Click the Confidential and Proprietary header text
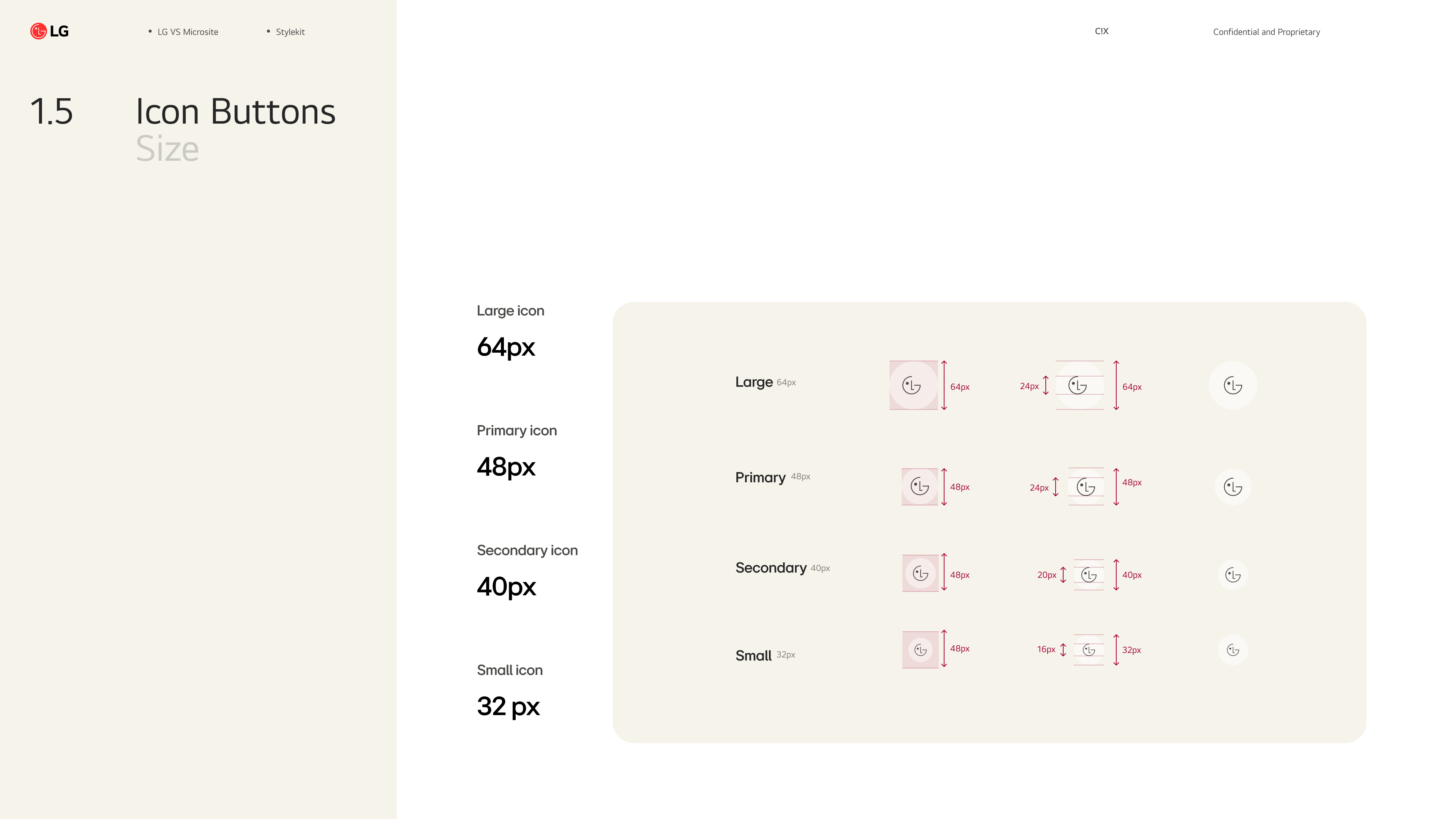1456x819 pixels. tap(1266, 31)
